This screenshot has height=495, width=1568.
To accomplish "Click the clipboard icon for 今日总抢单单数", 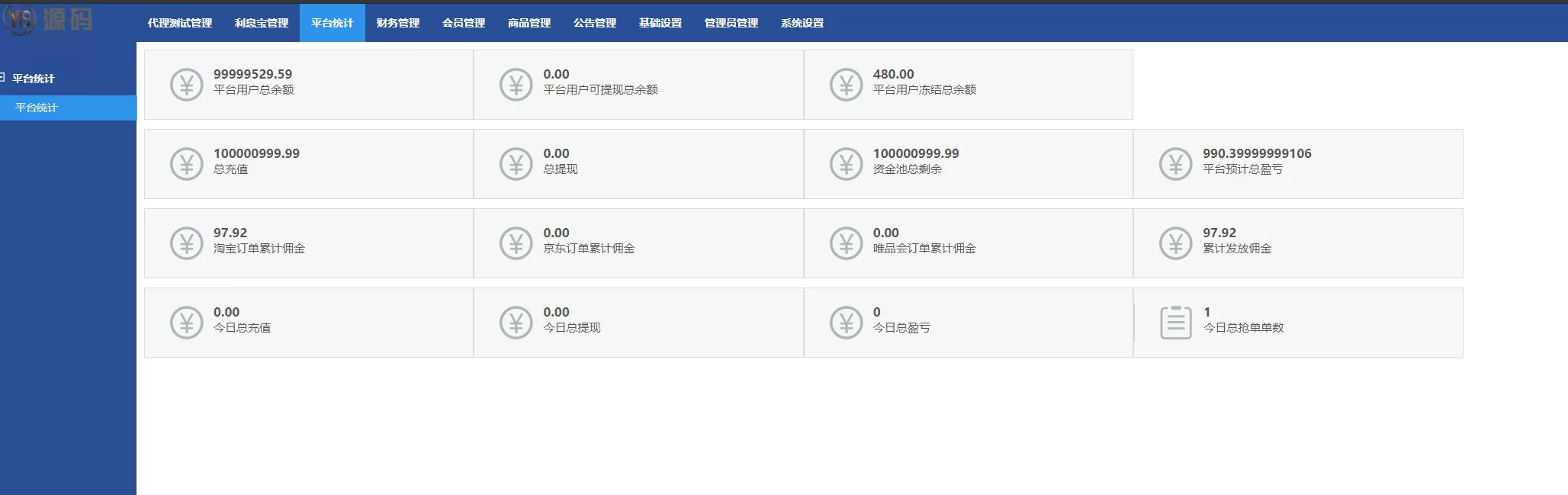I will (1175, 323).
